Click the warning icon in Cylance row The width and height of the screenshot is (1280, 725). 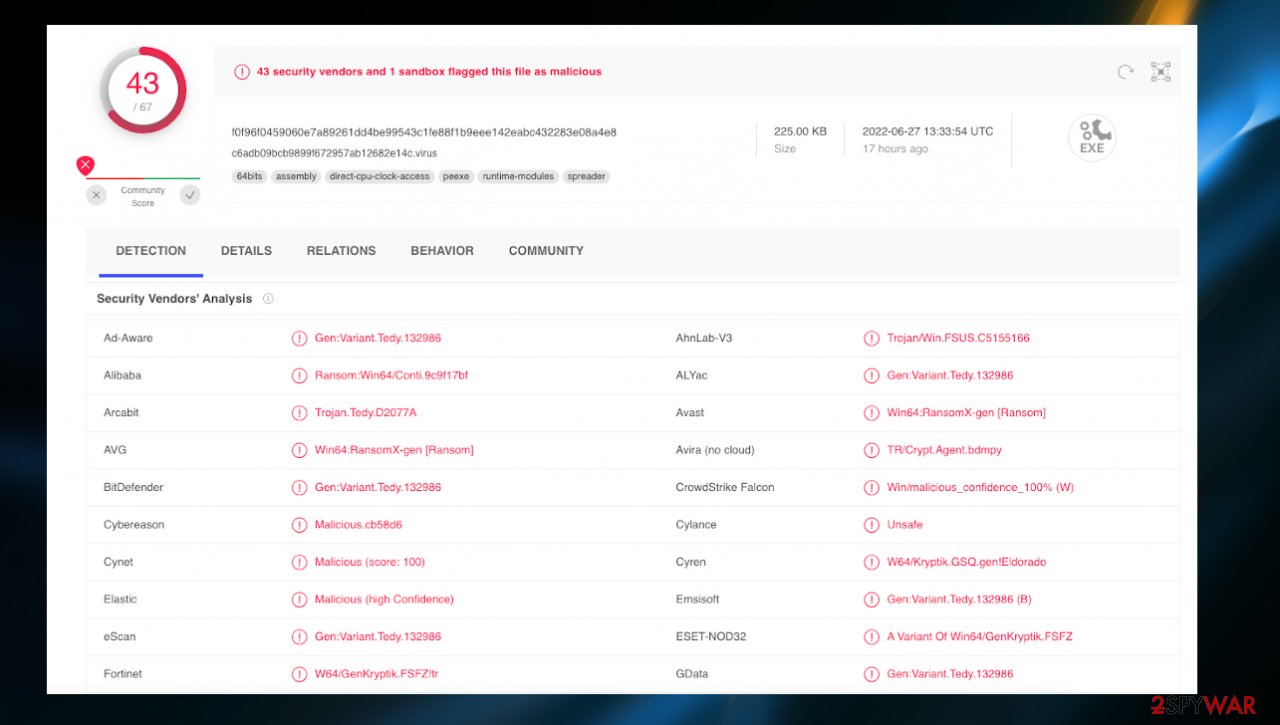[x=872, y=525]
